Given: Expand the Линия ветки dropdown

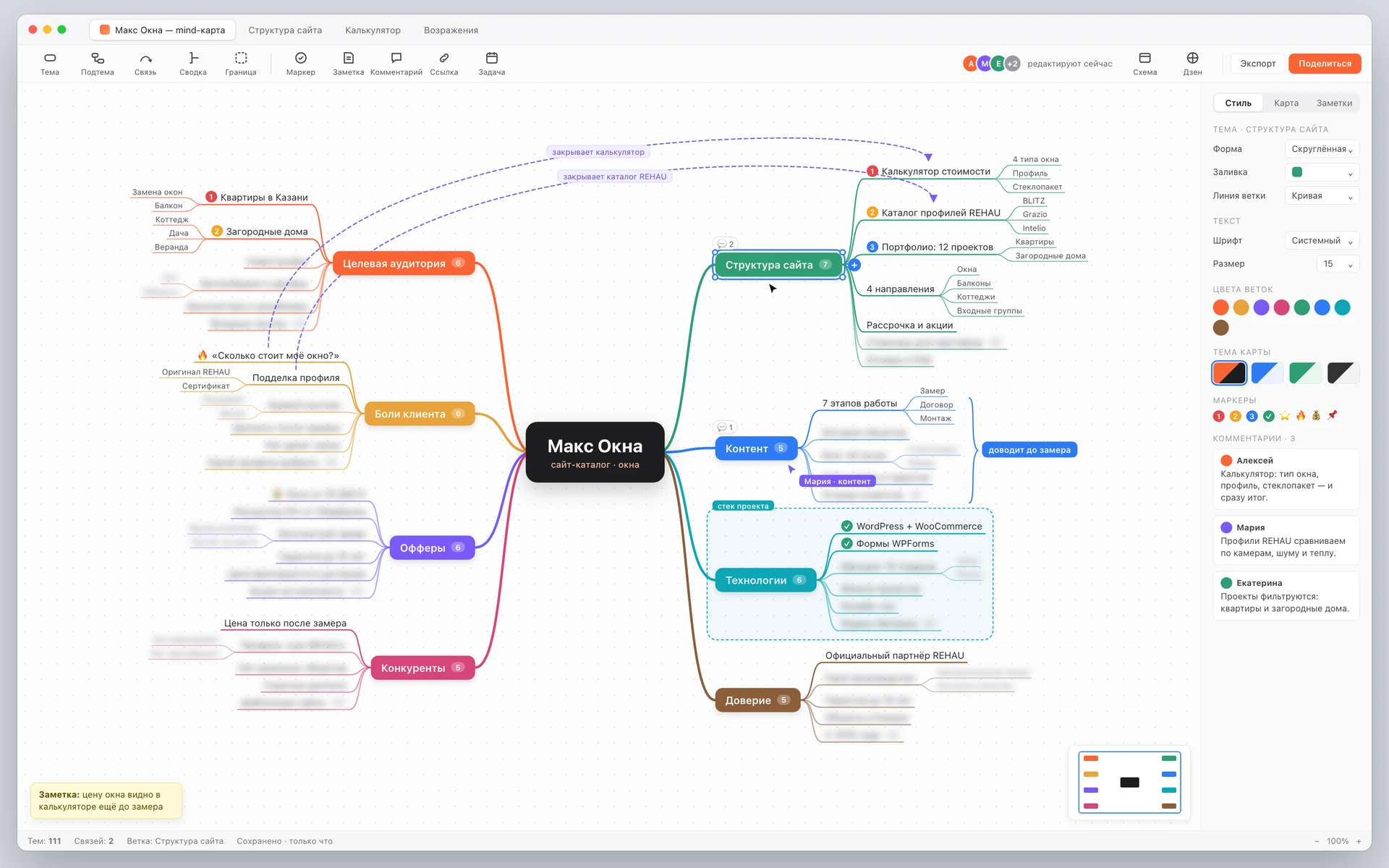Looking at the screenshot, I should [1322, 196].
